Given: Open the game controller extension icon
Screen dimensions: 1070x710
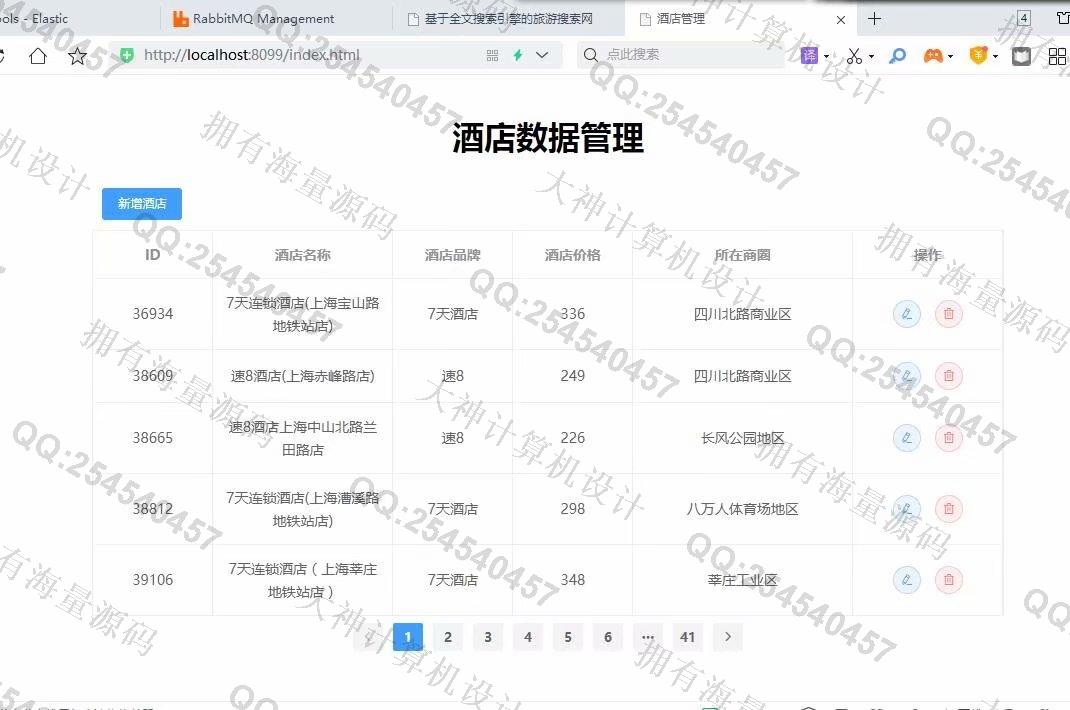Looking at the screenshot, I should coord(933,55).
